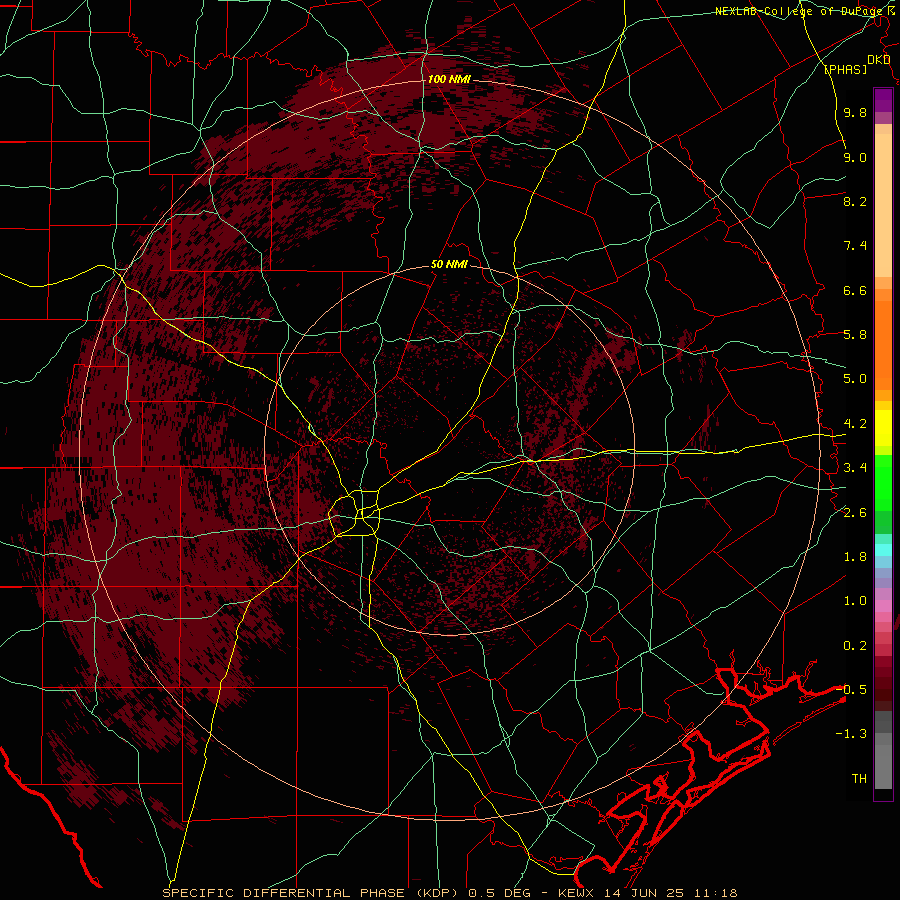Click the -0.5 value on the legend

(852, 690)
